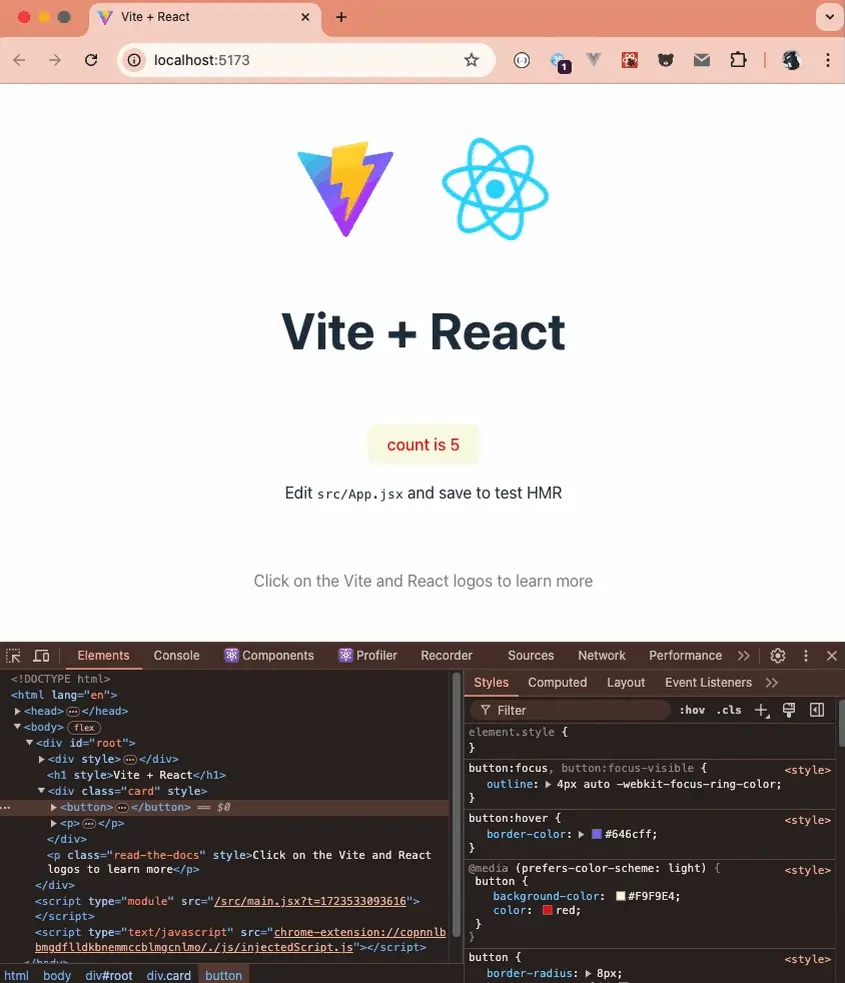This screenshot has width=845, height=983.
Task: Open the #646cff border color swatch
Action: pos(597,834)
